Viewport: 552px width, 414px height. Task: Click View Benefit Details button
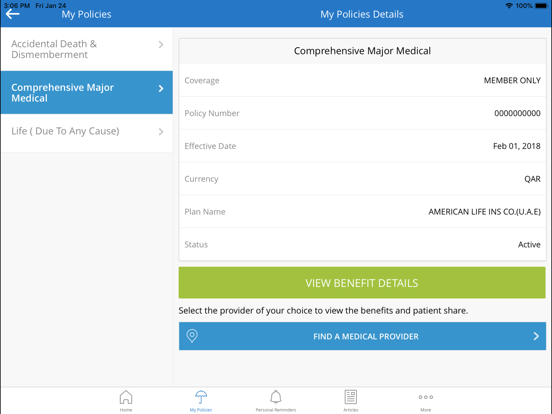[x=362, y=283]
